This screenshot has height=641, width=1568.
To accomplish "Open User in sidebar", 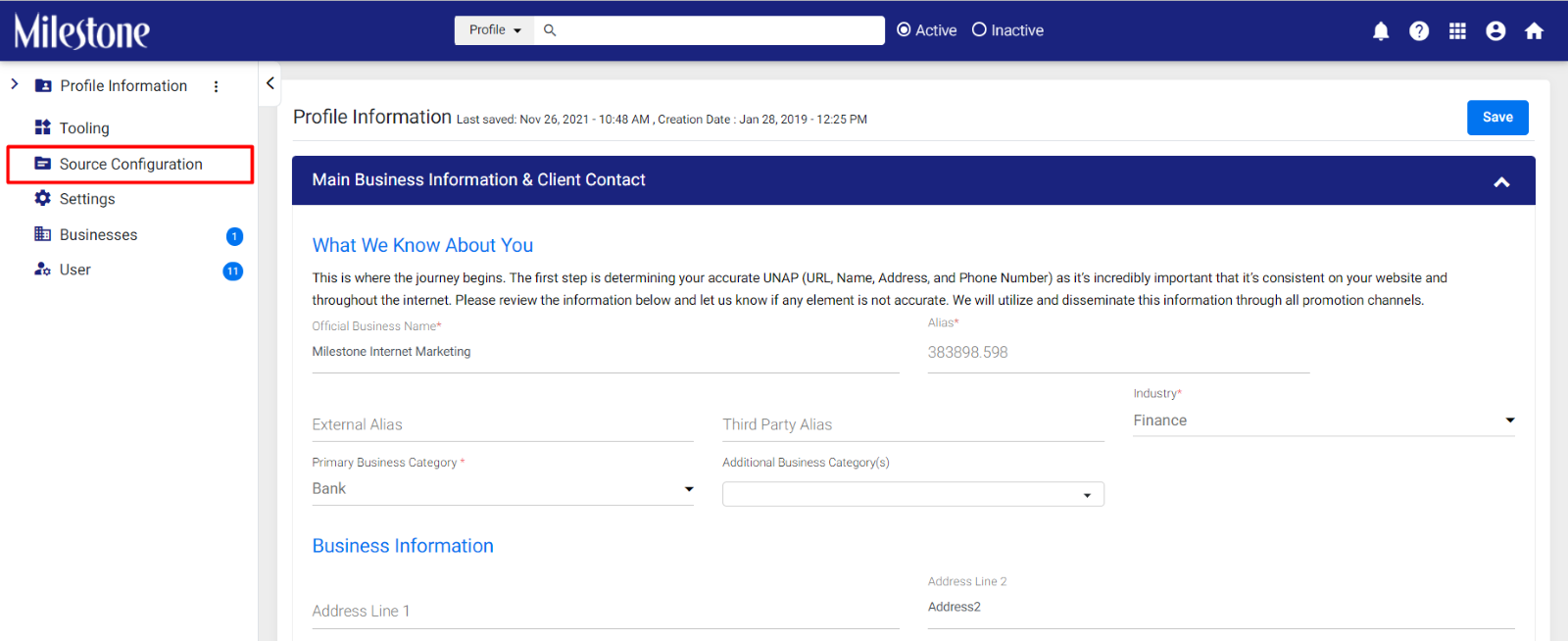I will tap(74, 271).
